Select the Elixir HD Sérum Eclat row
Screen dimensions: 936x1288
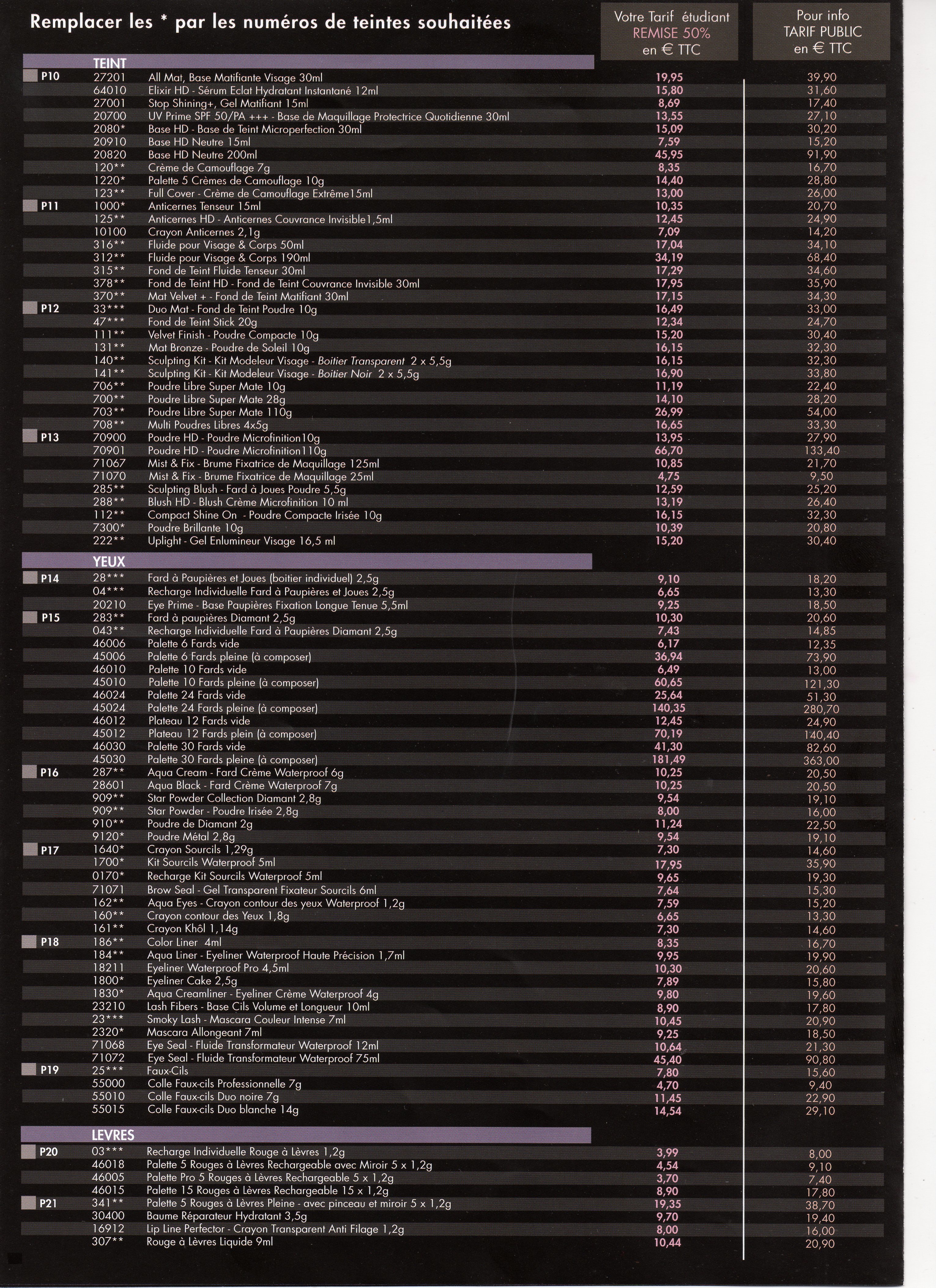pyautogui.click(x=262, y=90)
